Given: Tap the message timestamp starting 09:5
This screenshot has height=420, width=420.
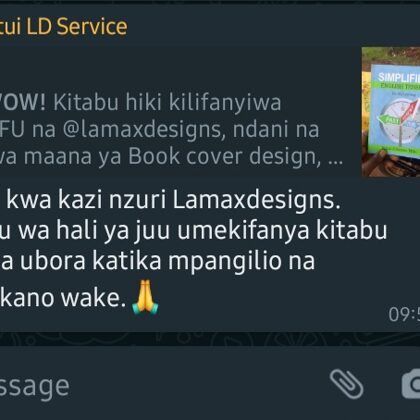Looking at the screenshot, I should tap(404, 314).
